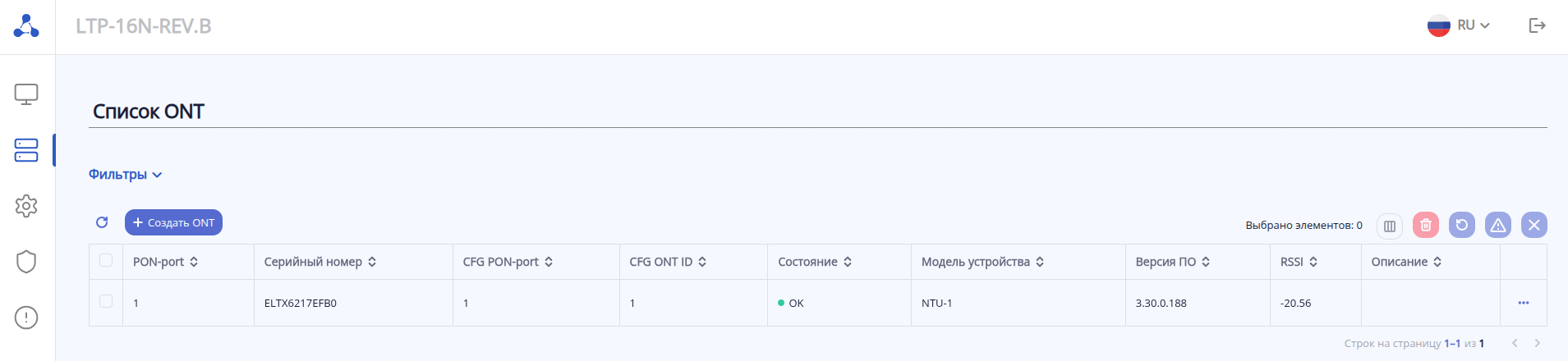Open the three-dots row actions menu
Screen dimensions: 1568x361
tap(1524, 303)
